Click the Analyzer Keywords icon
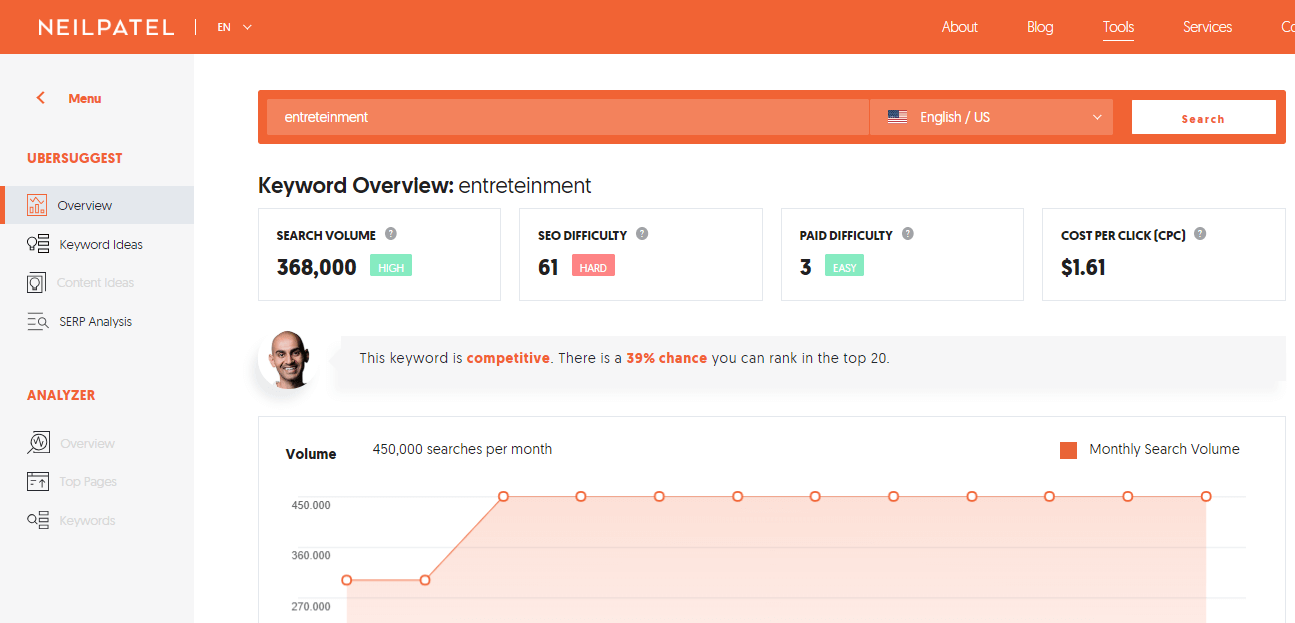Viewport: 1295px width, 623px height. 38,520
